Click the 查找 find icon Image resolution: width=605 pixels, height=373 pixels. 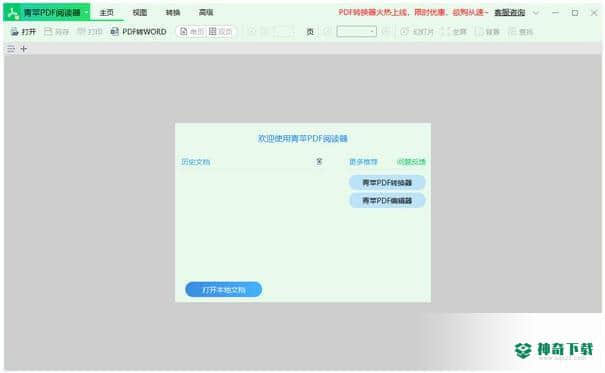(512, 32)
